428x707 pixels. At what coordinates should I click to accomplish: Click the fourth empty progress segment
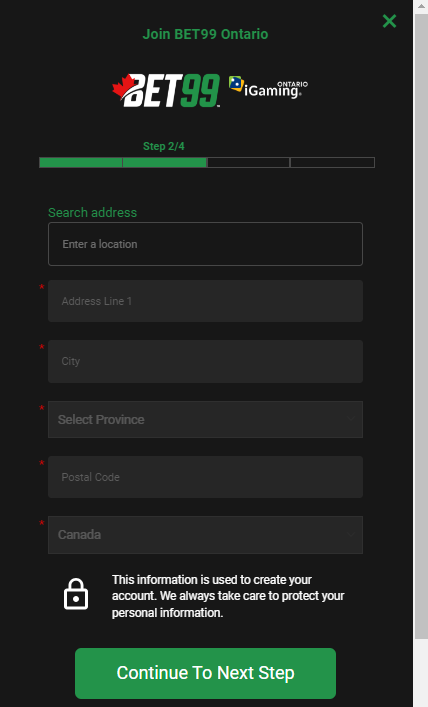point(332,162)
